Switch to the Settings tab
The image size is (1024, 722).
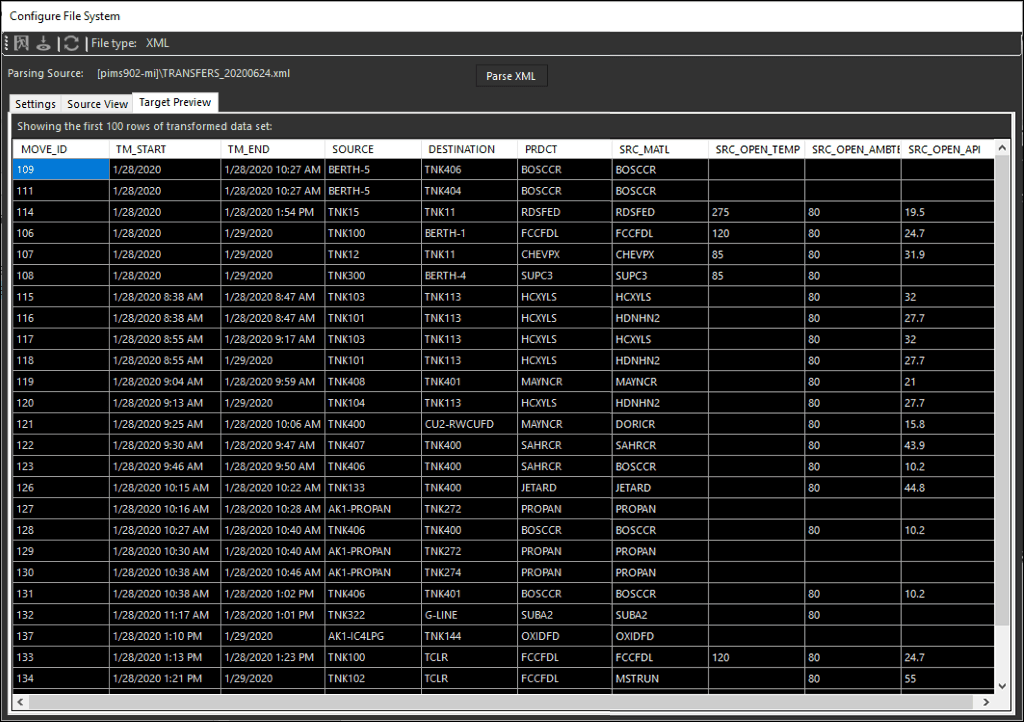coord(34,103)
